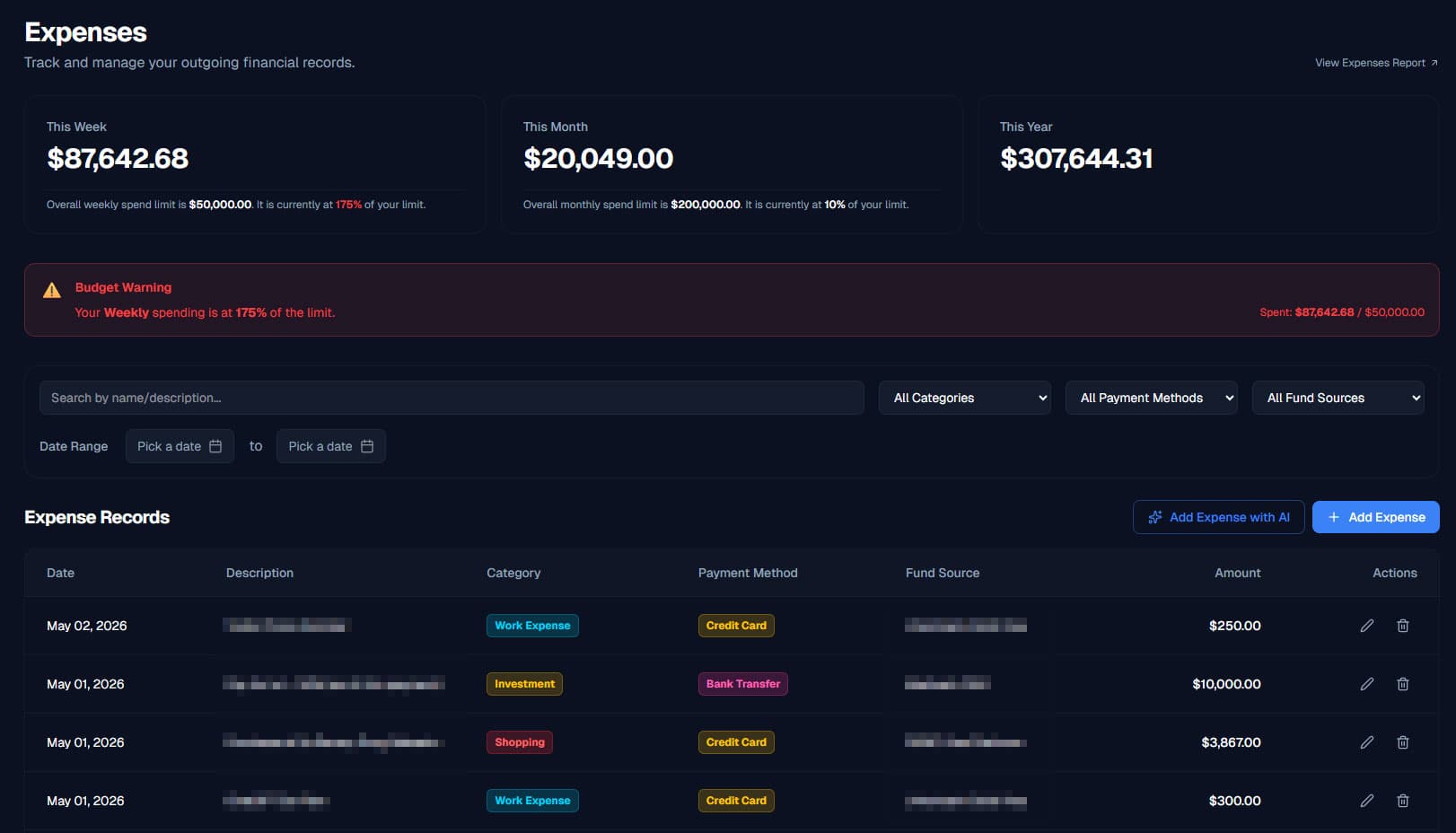This screenshot has height=833, width=1456.
Task: Edit the $300.00 Work Expense record
Action: coord(1366,801)
